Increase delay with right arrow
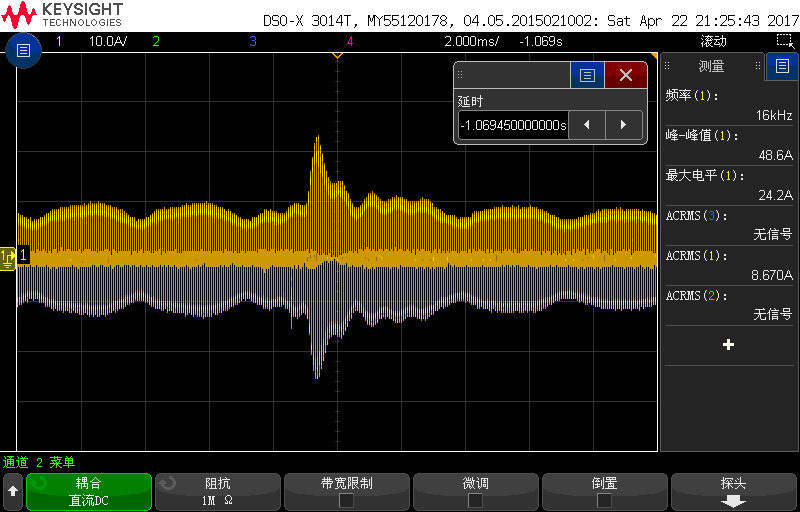800x512 pixels. (623, 124)
